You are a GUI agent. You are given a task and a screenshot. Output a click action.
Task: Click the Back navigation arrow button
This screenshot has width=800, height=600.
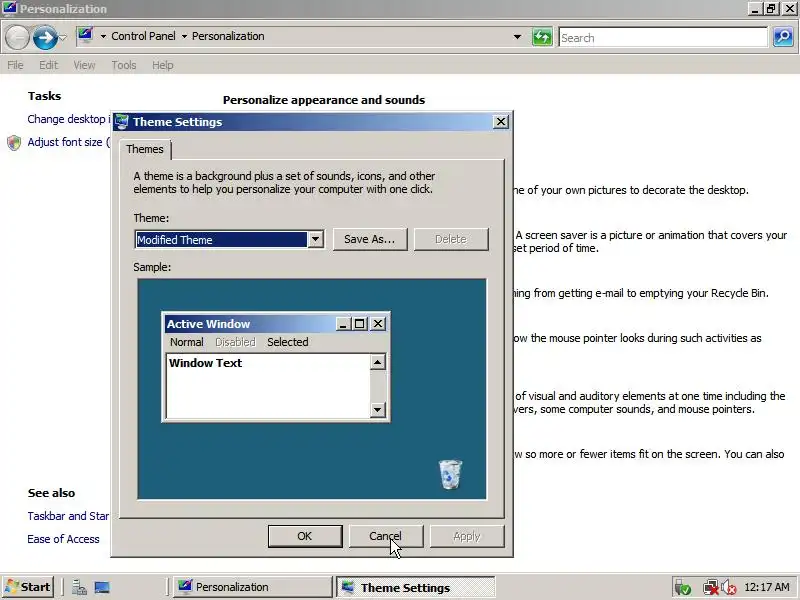17,37
